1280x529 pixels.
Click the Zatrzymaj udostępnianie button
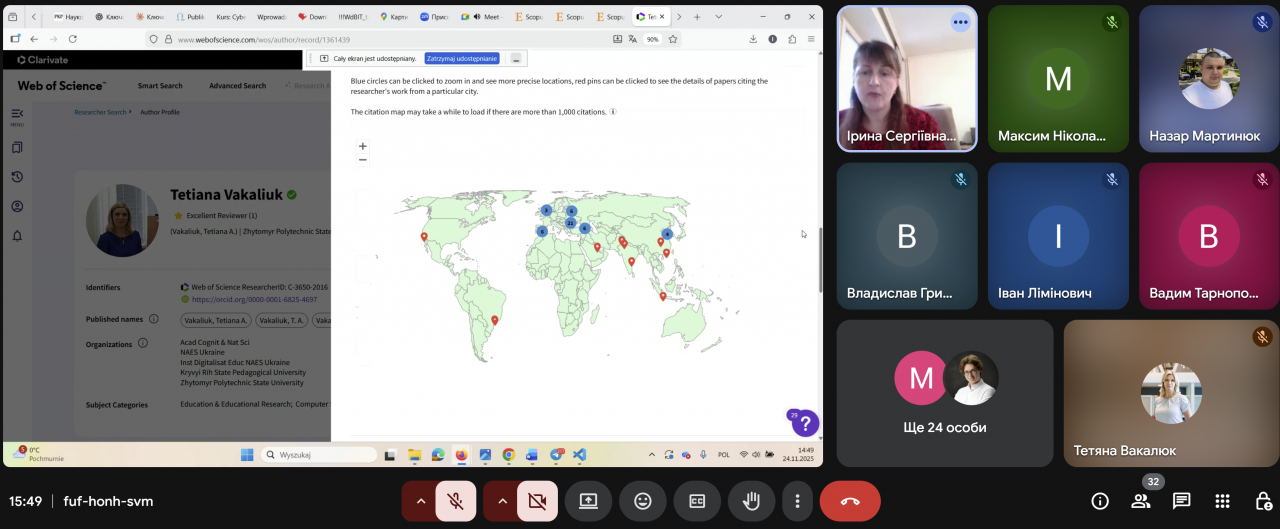462,59
